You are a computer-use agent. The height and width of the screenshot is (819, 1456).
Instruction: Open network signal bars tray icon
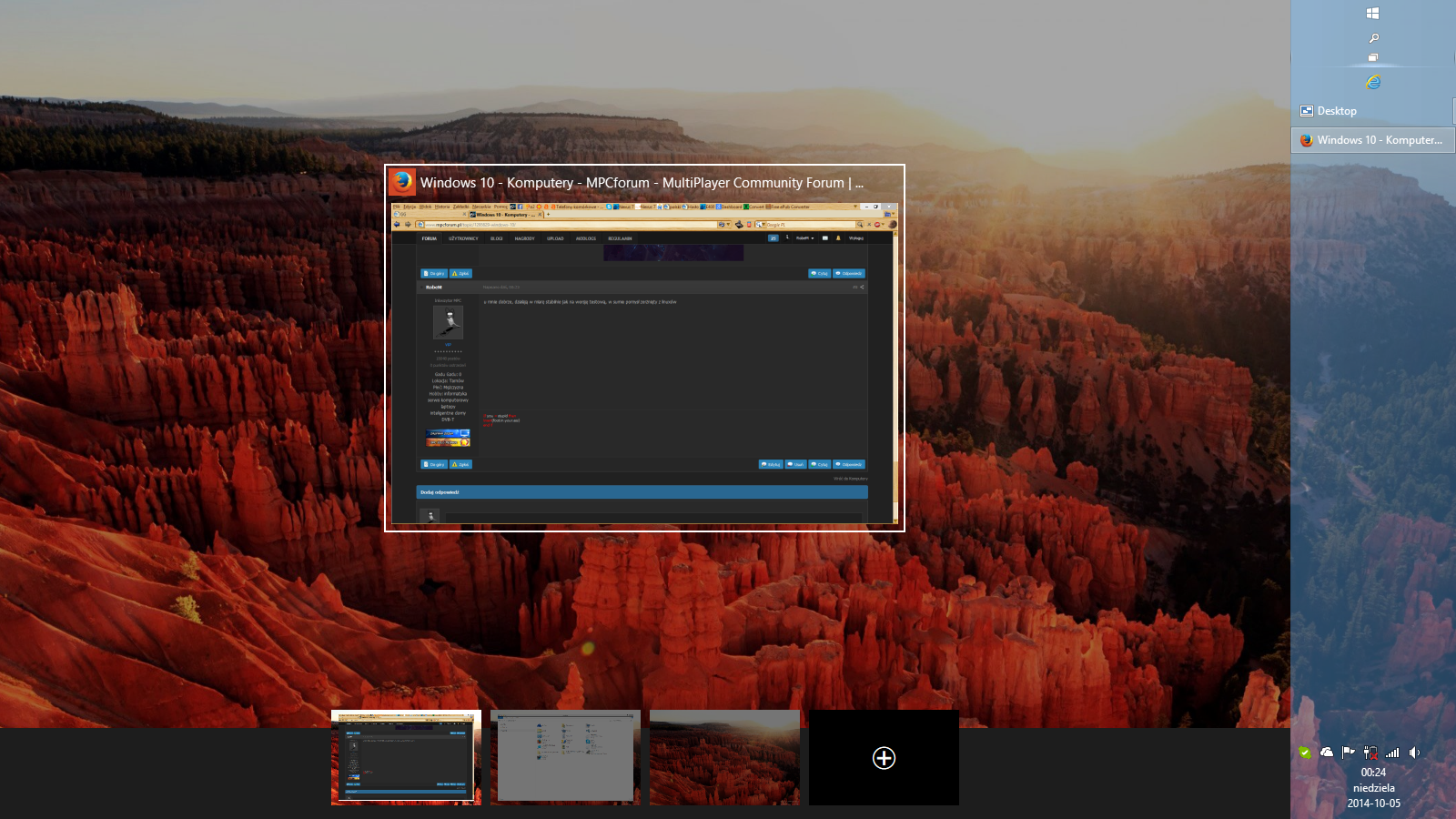click(x=1392, y=753)
